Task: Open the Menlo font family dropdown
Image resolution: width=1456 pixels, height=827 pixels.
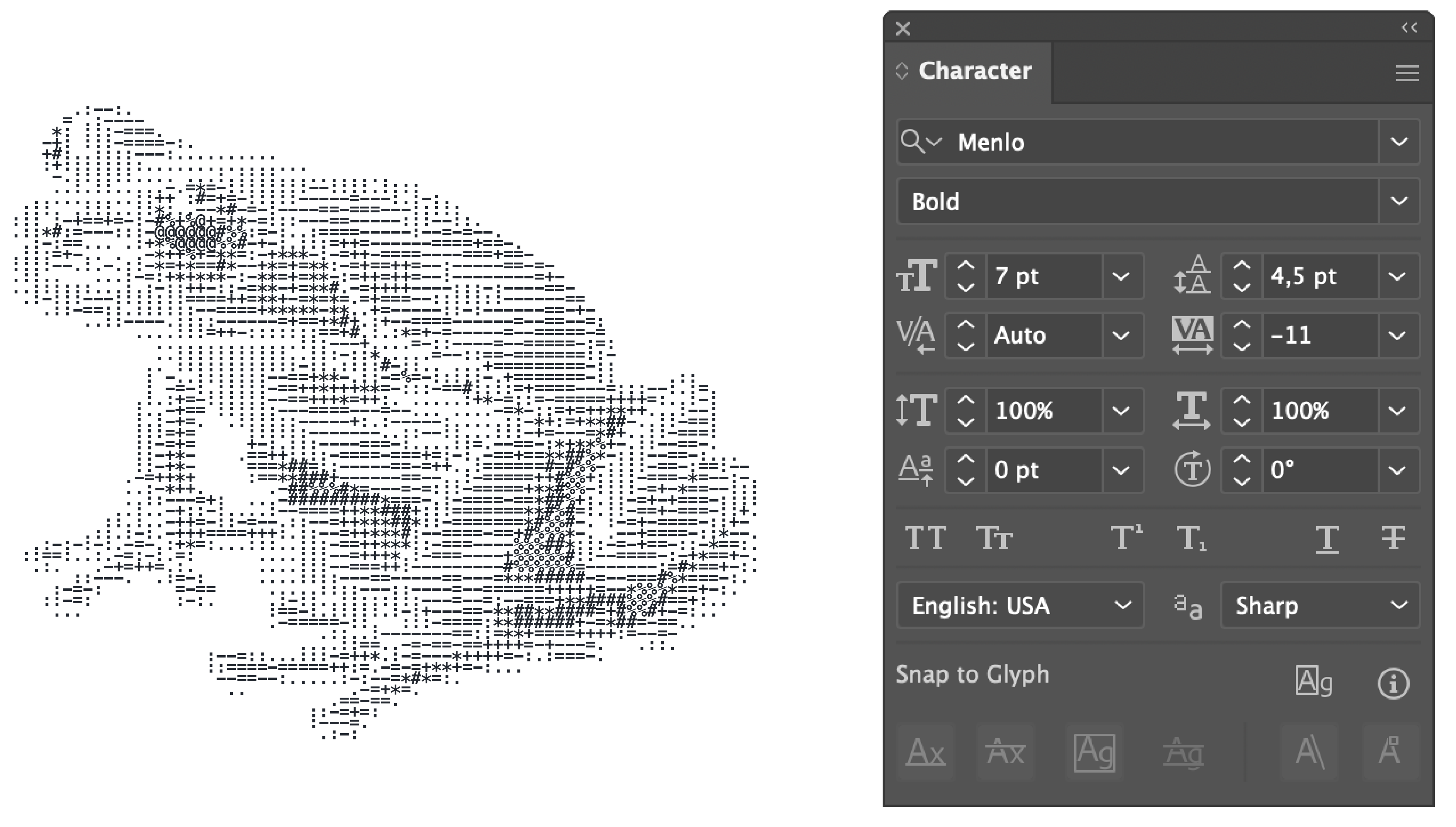Action: pyautogui.click(x=1399, y=142)
